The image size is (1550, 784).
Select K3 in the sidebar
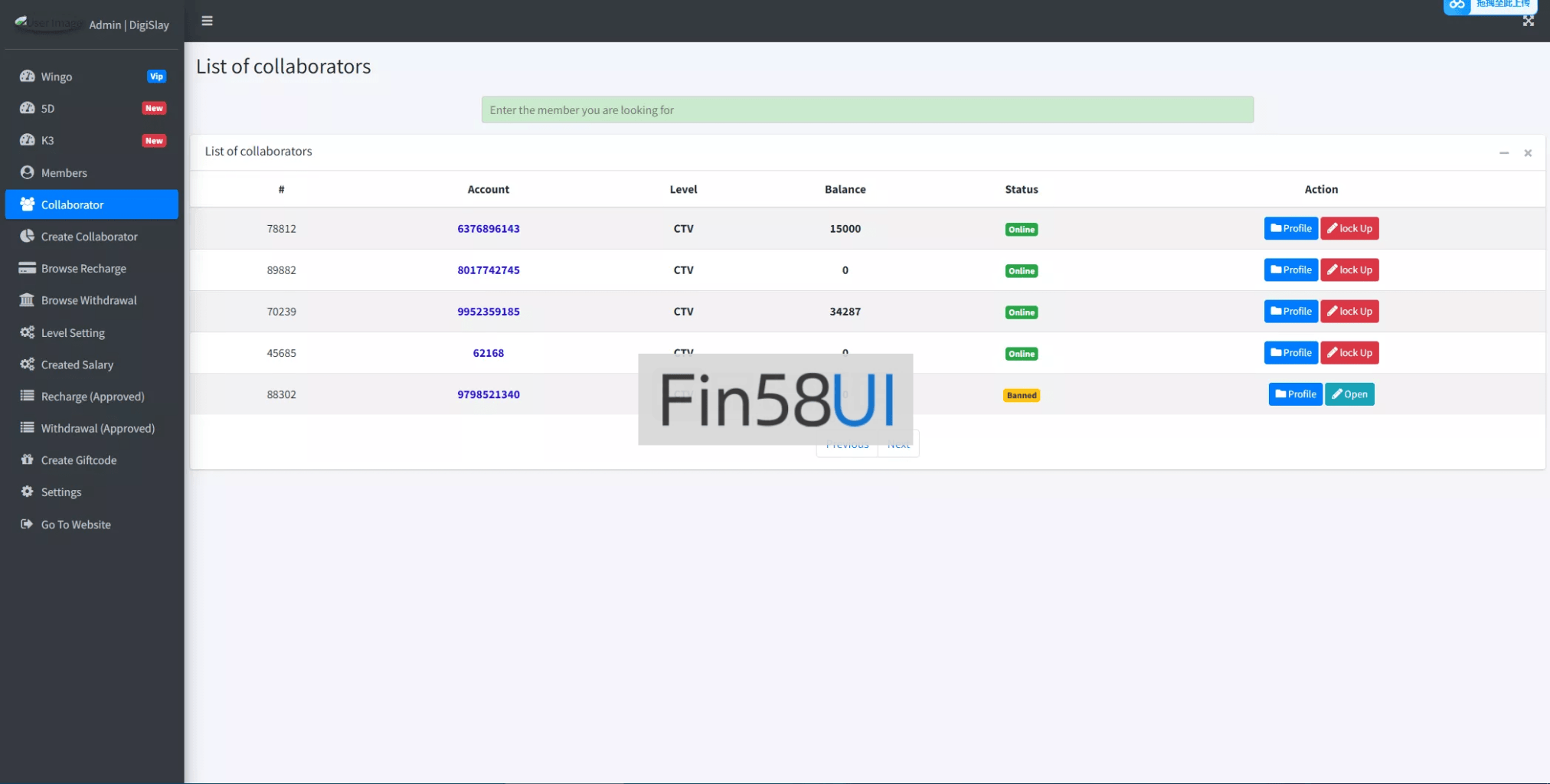point(47,141)
